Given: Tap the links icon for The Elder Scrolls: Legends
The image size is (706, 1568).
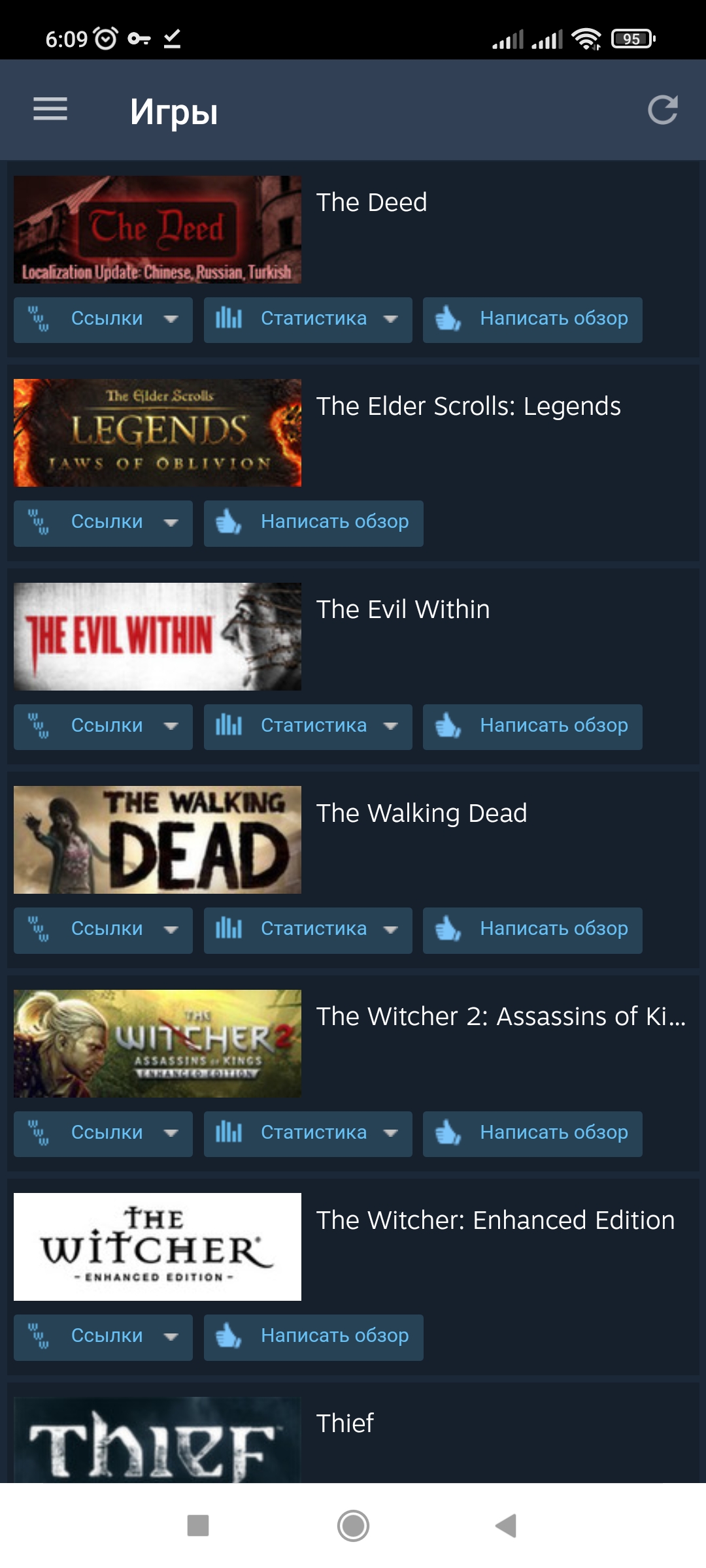Looking at the screenshot, I should (x=39, y=523).
